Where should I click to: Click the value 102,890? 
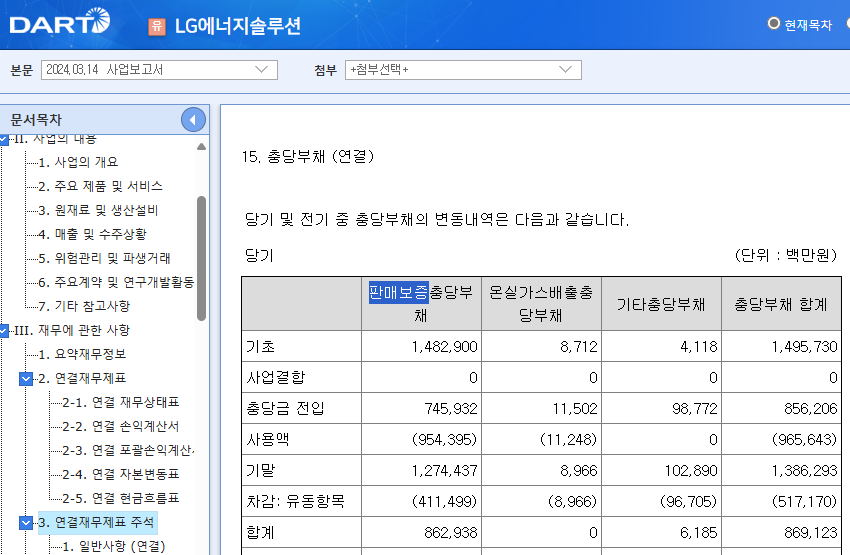(x=691, y=470)
